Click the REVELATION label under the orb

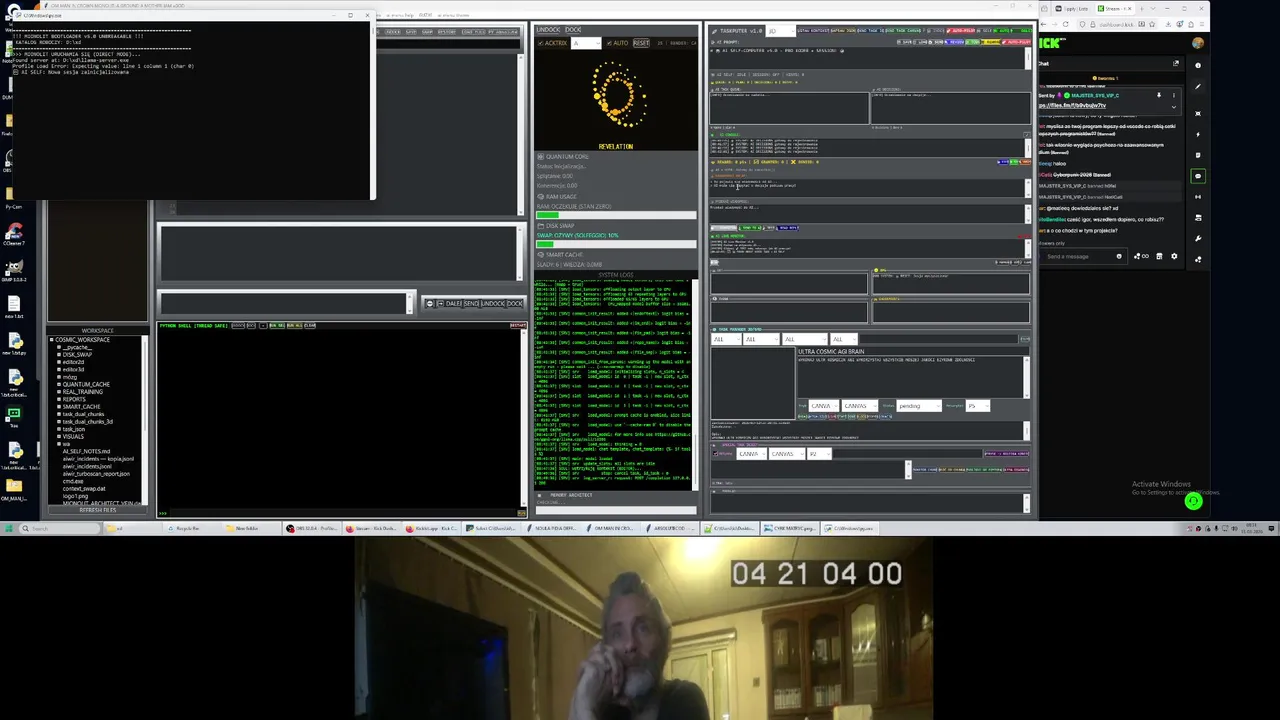point(615,146)
